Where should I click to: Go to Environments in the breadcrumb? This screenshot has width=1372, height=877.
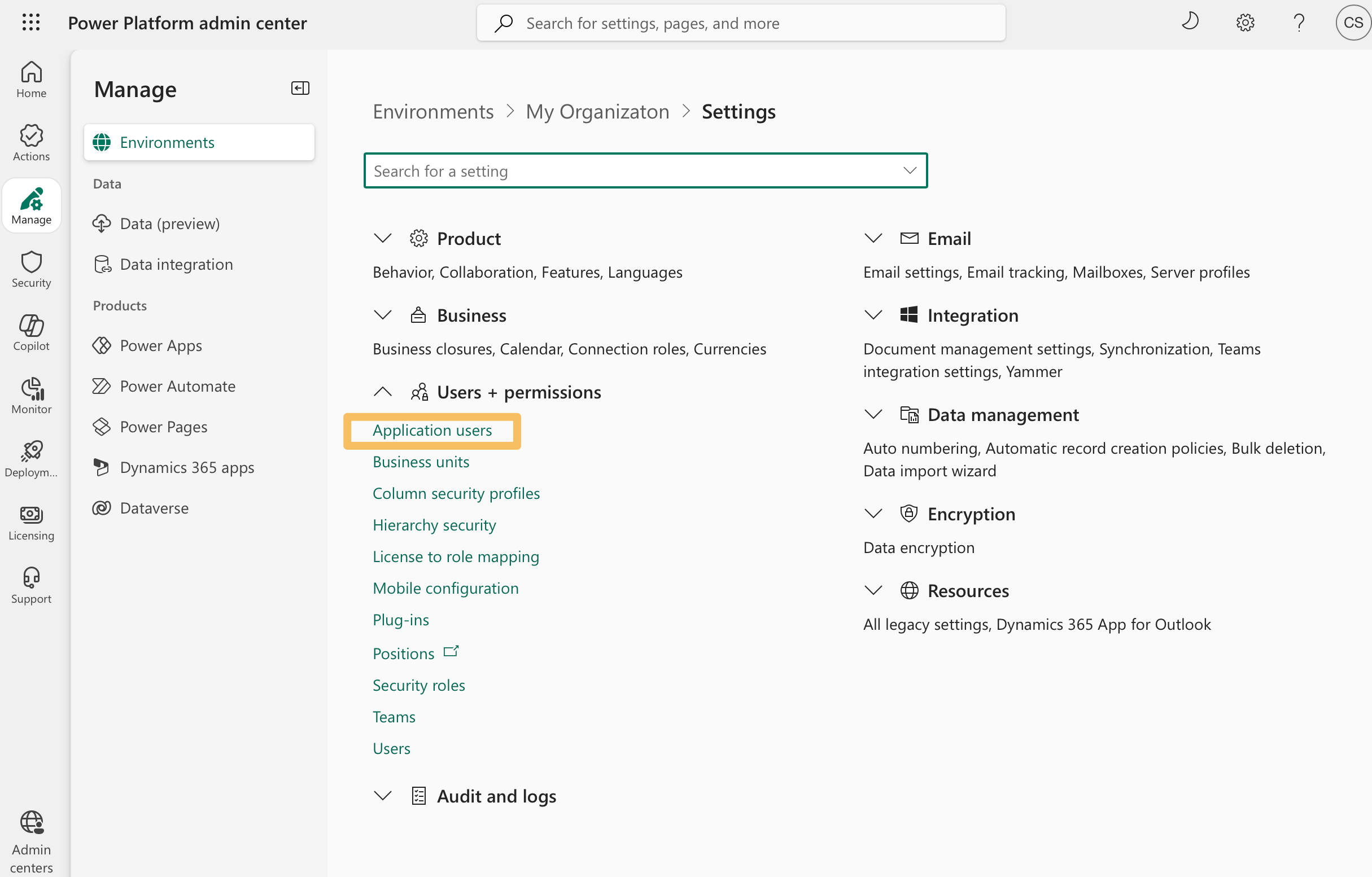(433, 112)
